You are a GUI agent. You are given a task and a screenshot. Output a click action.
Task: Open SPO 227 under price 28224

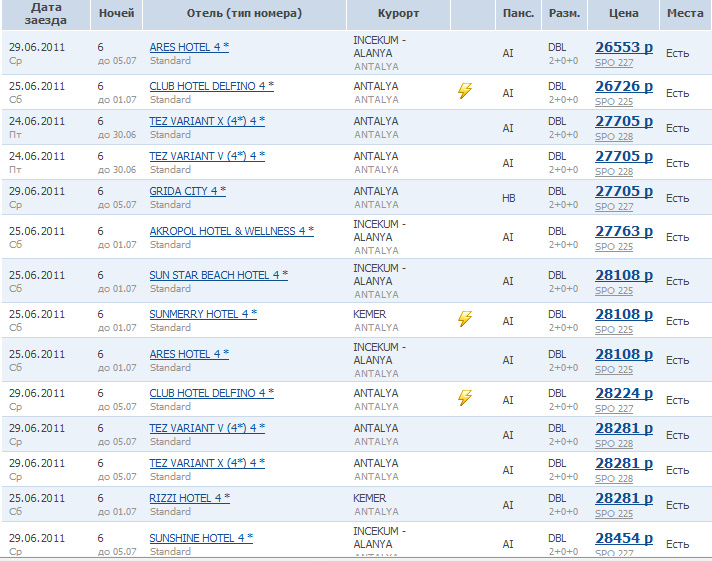[x=614, y=409]
